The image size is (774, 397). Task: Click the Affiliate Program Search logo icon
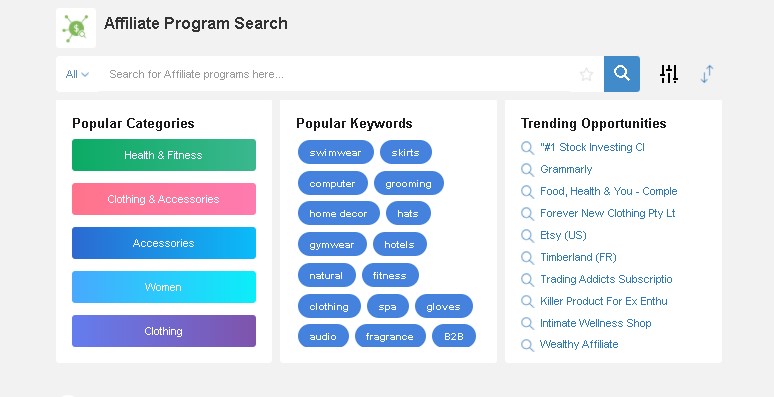[x=76, y=28]
